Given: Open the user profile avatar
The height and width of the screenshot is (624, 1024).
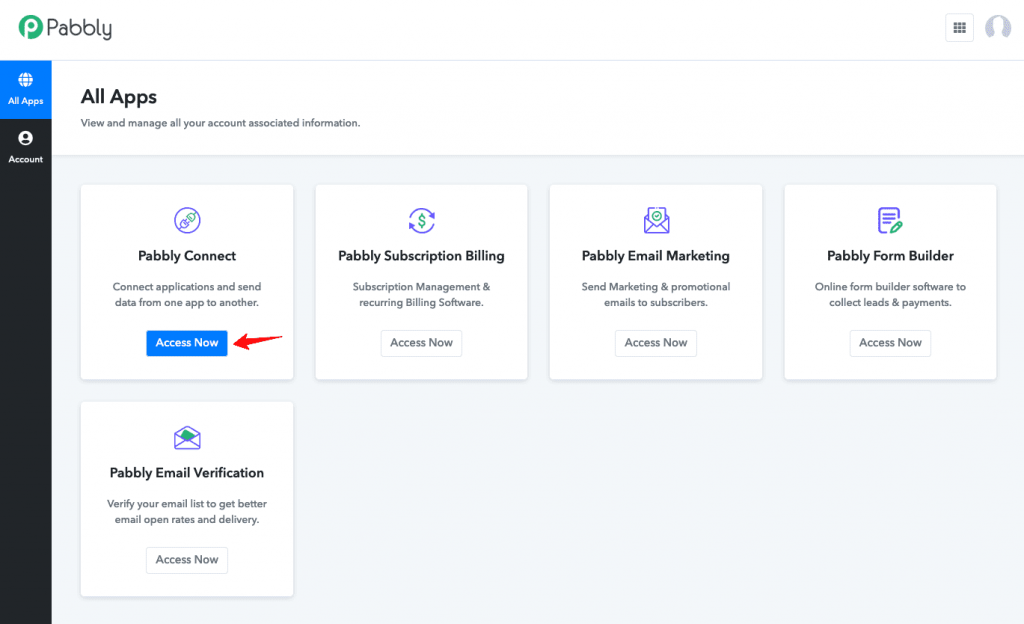Looking at the screenshot, I should [997, 27].
